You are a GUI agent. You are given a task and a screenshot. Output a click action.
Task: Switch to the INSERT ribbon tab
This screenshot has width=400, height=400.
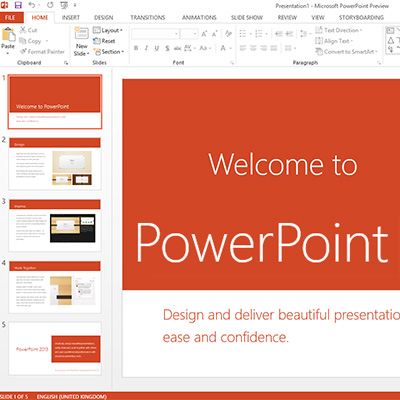point(71,18)
